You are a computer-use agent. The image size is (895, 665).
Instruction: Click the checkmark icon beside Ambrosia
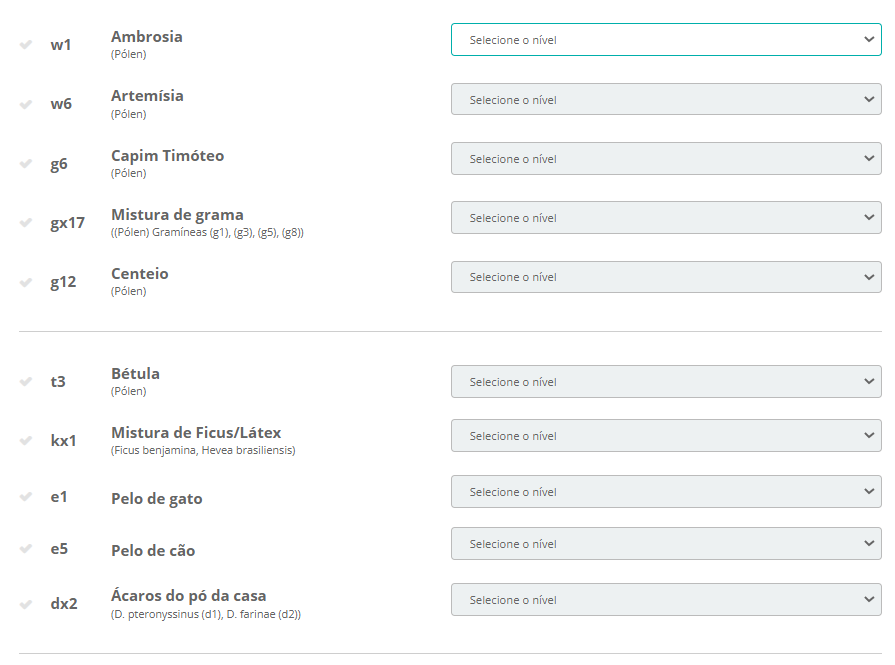coord(26,45)
